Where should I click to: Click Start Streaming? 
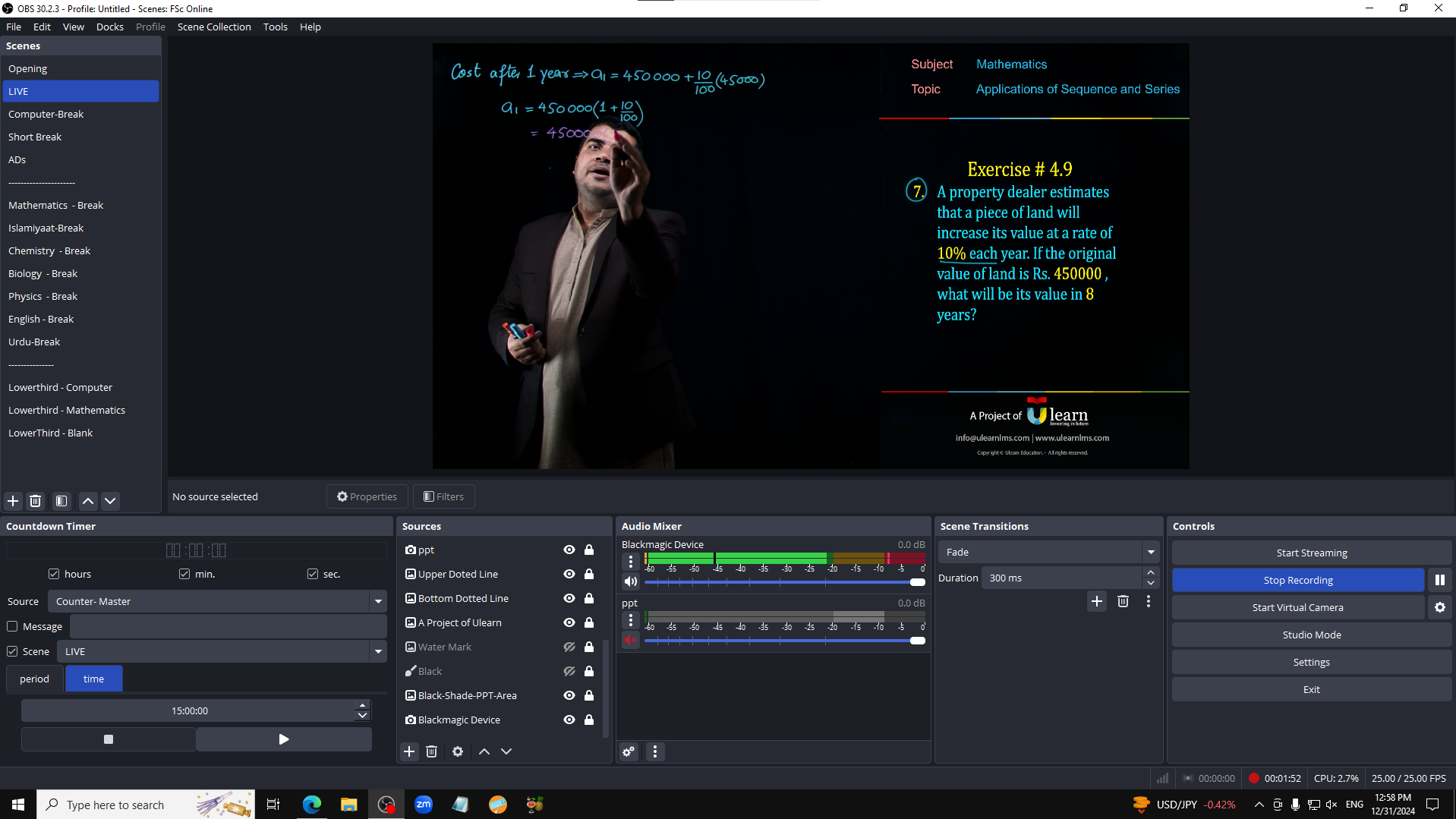click(x=1311, y=553)
